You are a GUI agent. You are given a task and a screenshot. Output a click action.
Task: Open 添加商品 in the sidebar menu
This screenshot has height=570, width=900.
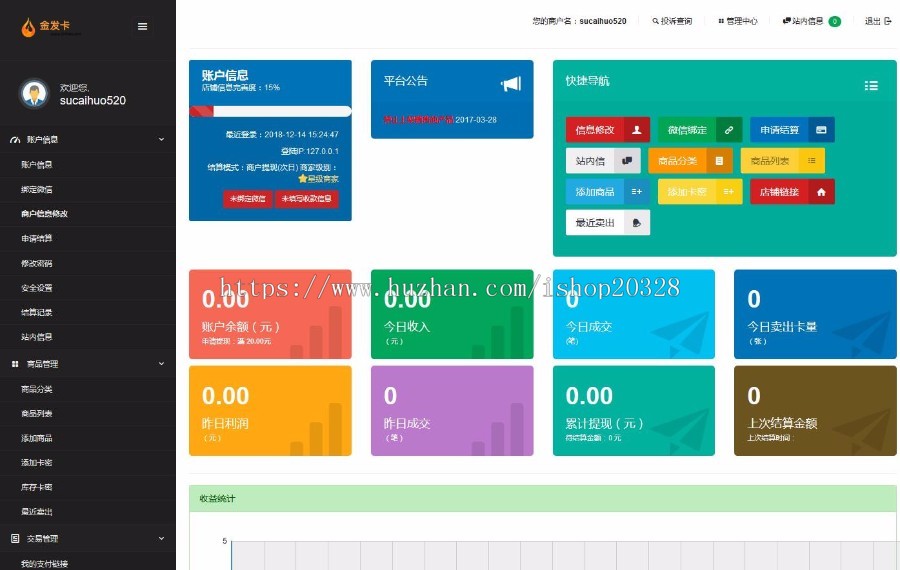pyautogui.click(x=37, y=438)
